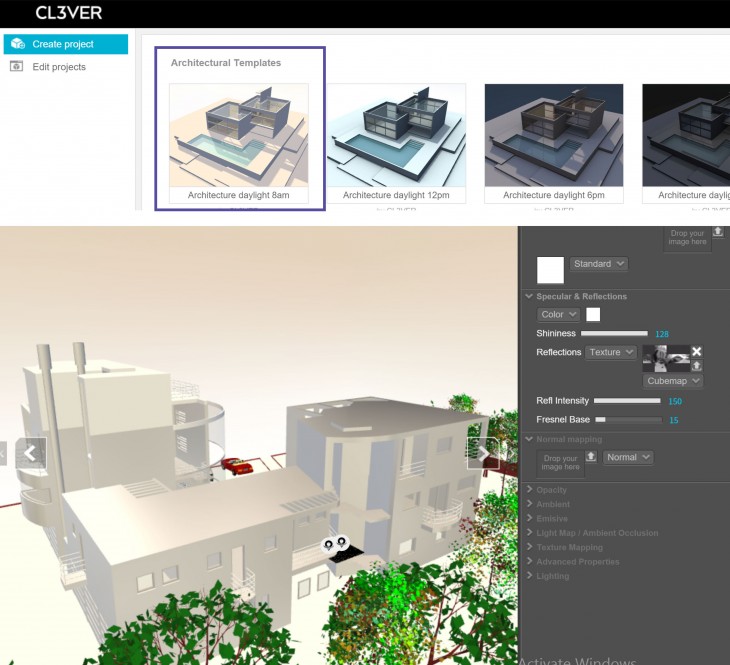The image size is (730, 665).
Task: Click the previous arrow on the 3D viewport
Action: 30,453
